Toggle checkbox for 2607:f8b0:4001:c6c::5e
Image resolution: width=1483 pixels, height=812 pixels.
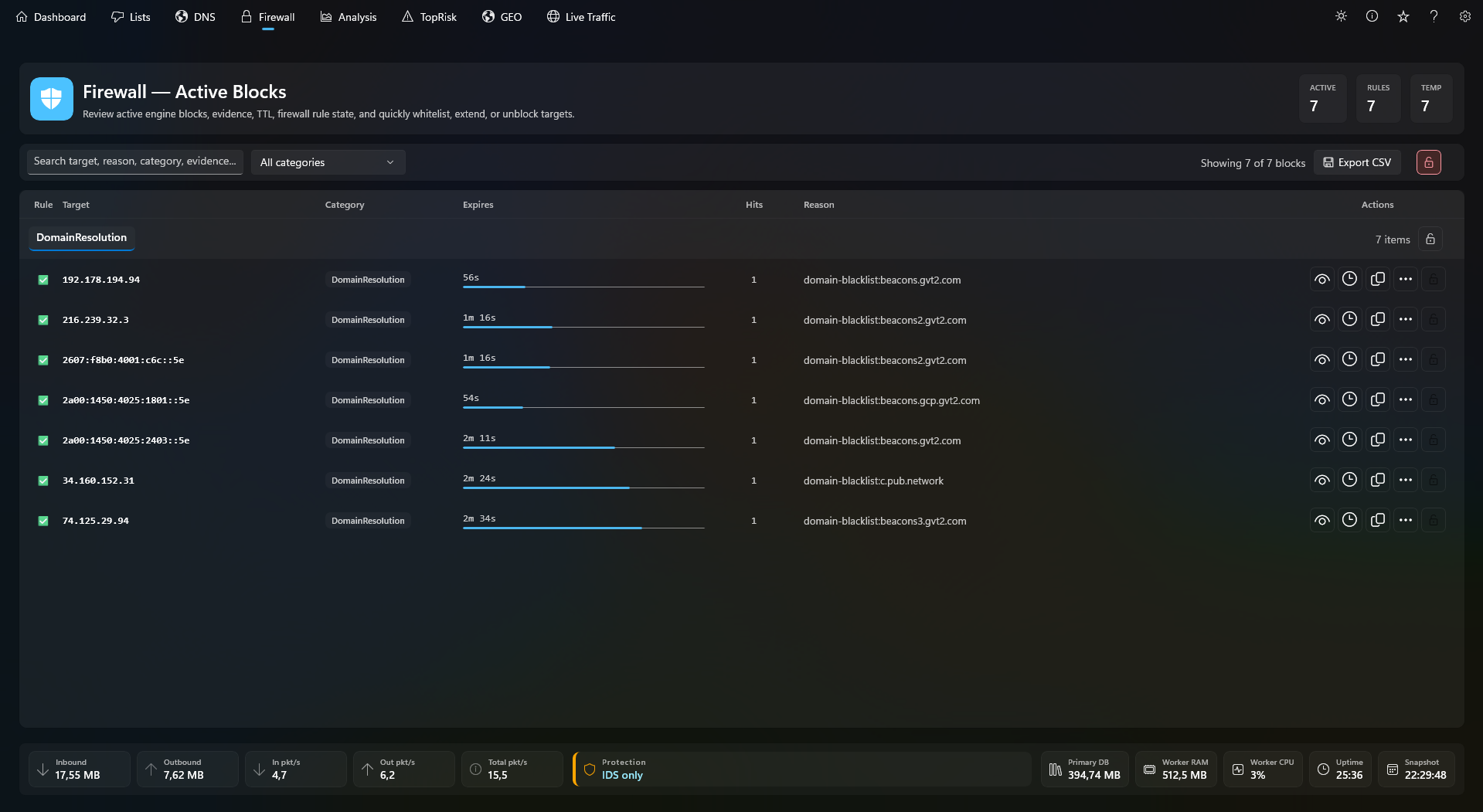pyautogui.click(x=43, y=360)
